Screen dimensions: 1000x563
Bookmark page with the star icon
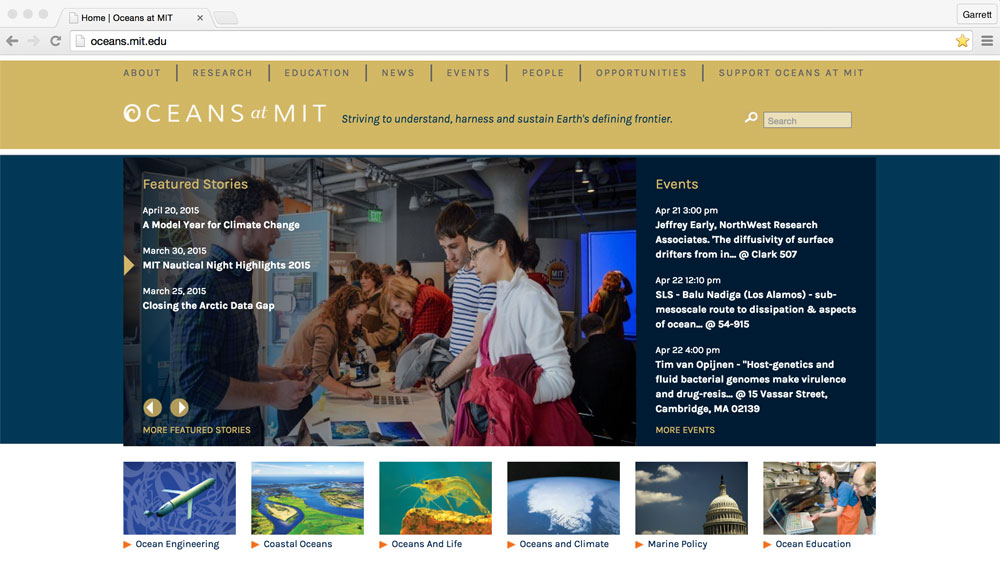[x=962, y=41]
